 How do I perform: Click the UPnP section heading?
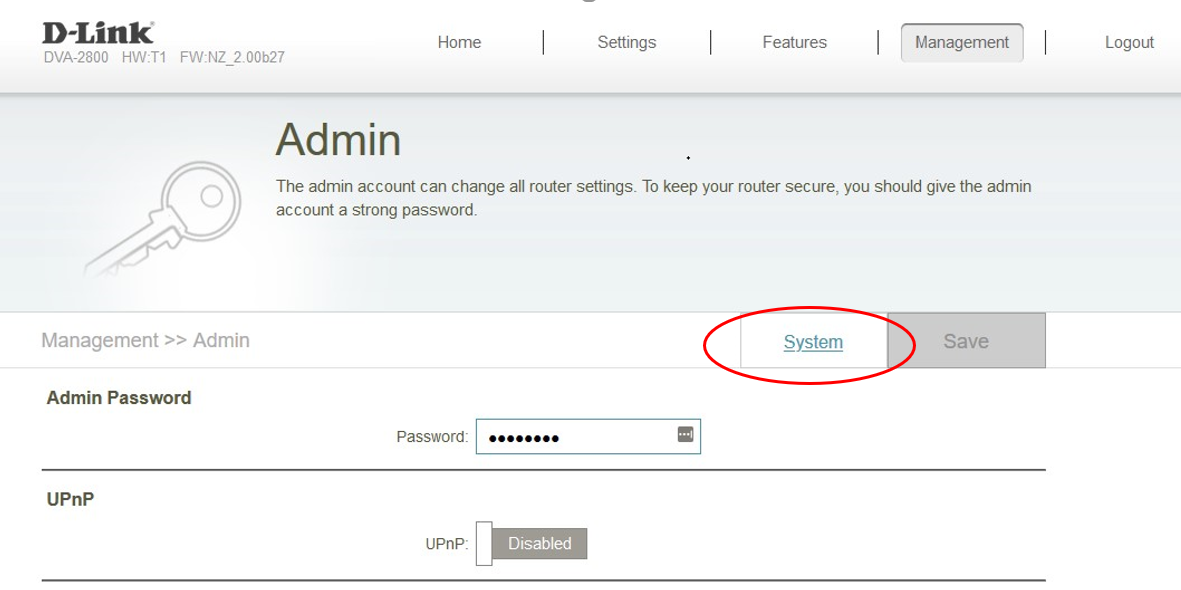coord(71,500)
